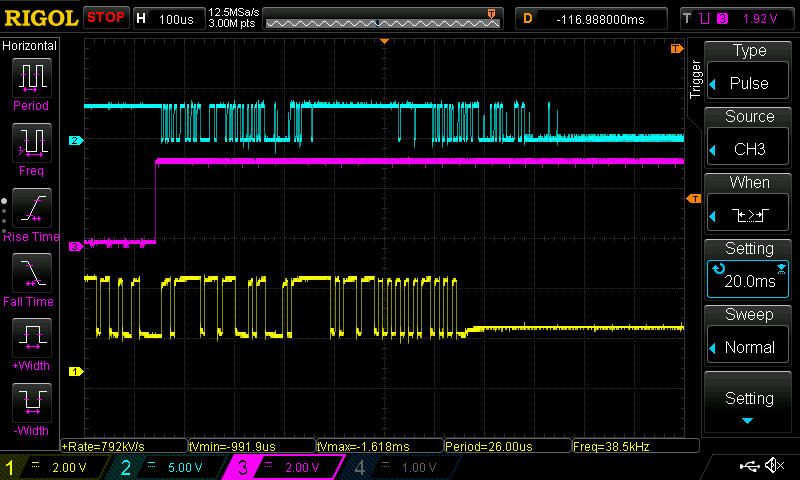Click the vertical Trigger menu tab
This screenshot has height=480, width=800.
[x=695, y=79]
